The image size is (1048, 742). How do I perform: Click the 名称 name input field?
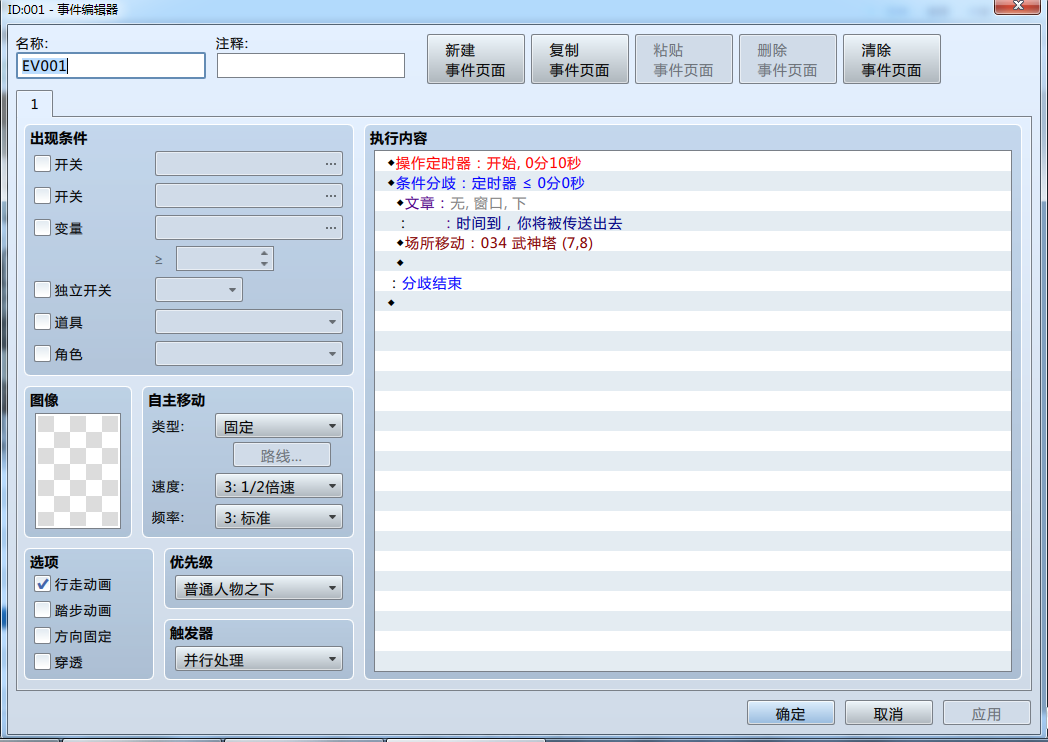(111, 66)
